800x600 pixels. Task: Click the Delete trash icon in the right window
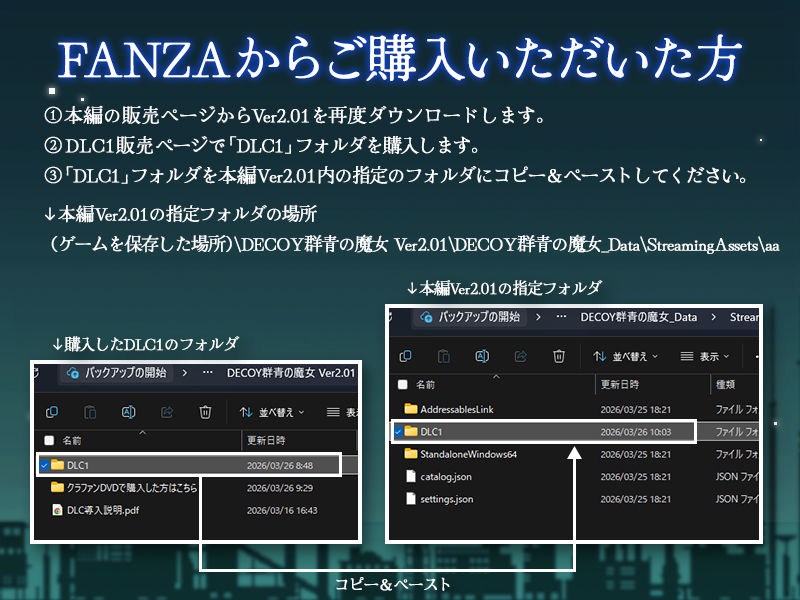[558, 356]
